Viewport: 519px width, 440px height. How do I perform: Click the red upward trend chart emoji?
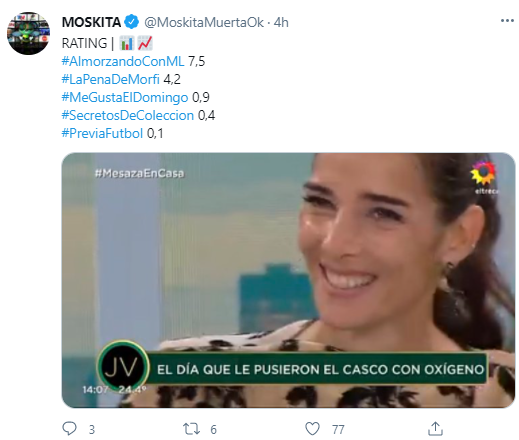pyautogui.click(x=145, y=43)
